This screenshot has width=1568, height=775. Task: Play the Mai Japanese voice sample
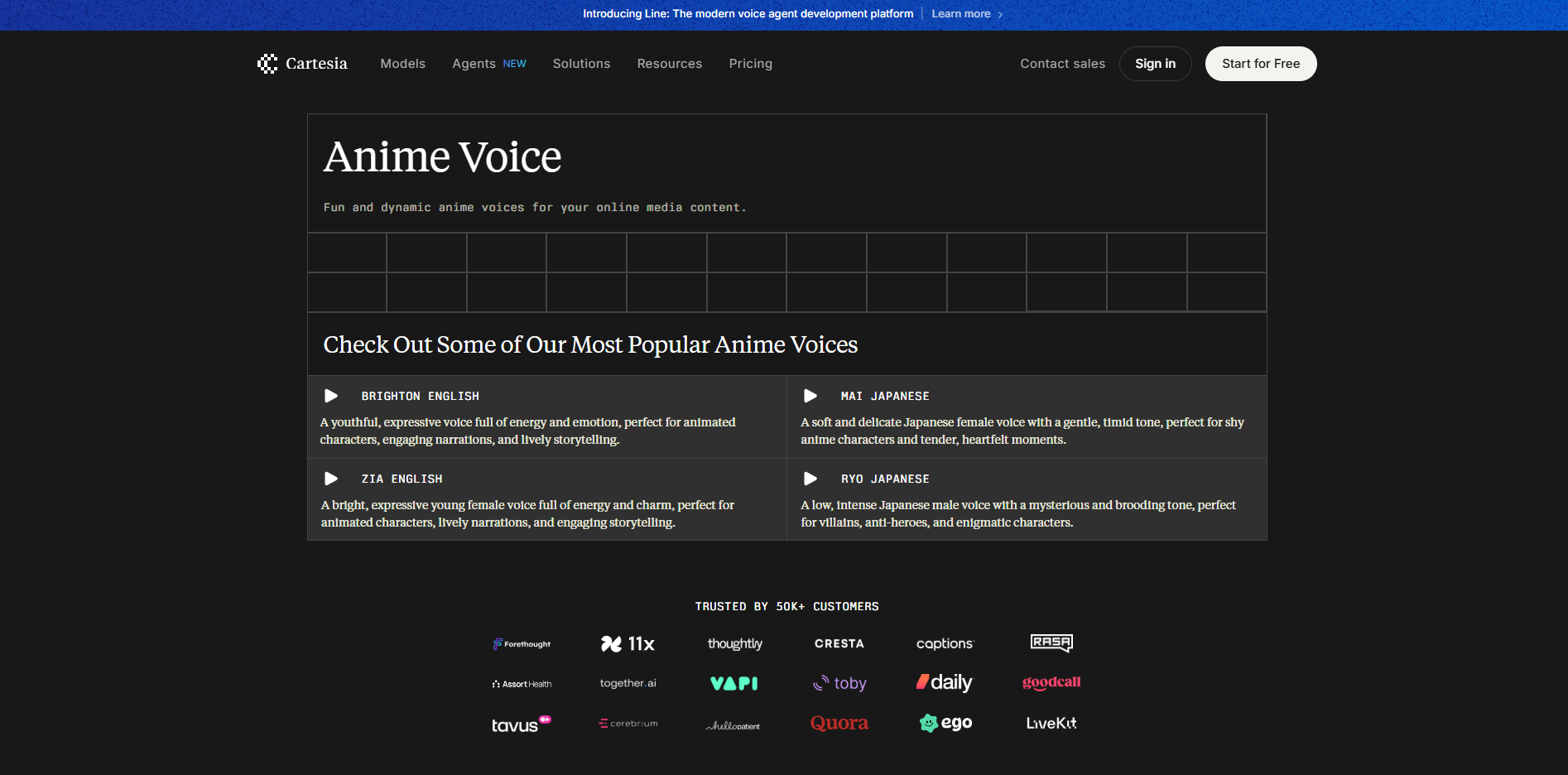coord(810,396)
